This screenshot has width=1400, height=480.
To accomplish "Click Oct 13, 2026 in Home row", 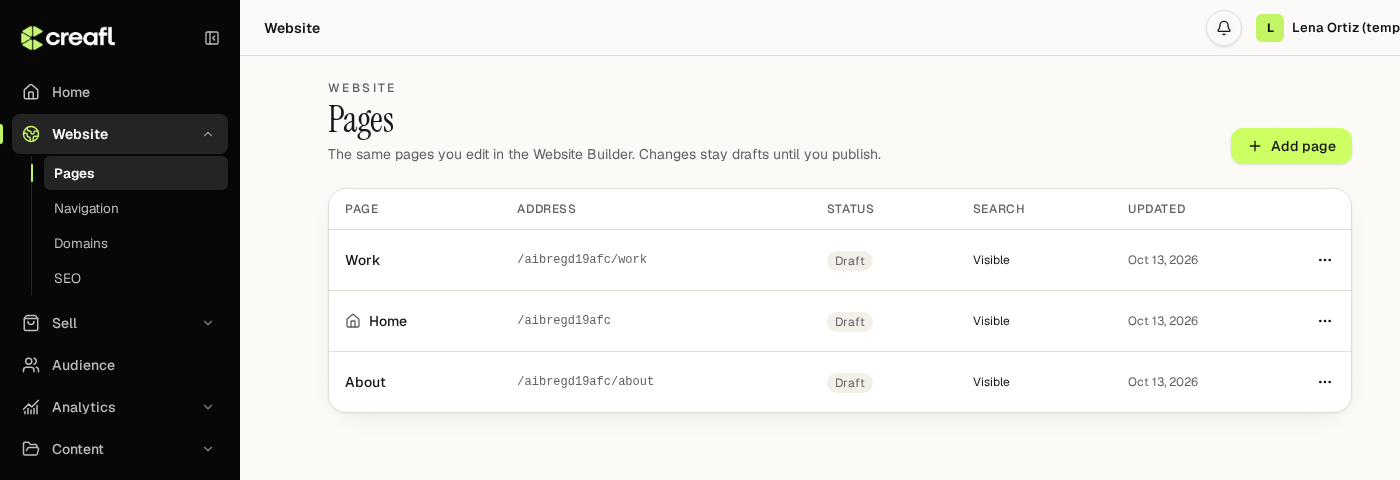I will [x=1163, y=321].
